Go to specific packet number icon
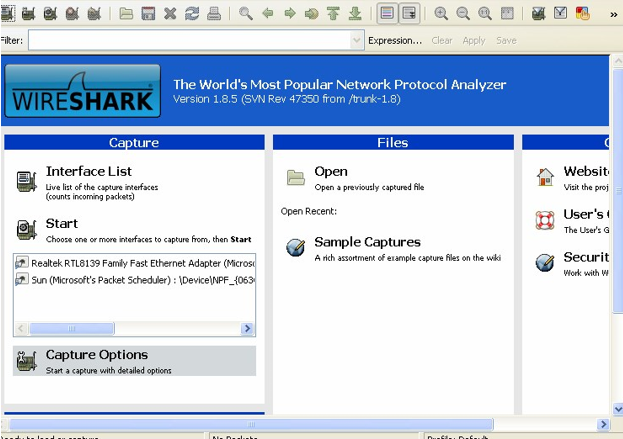Image resolution: width=623 pixels, height=439 pixels. pyautogui.click(x=312, y=14)
